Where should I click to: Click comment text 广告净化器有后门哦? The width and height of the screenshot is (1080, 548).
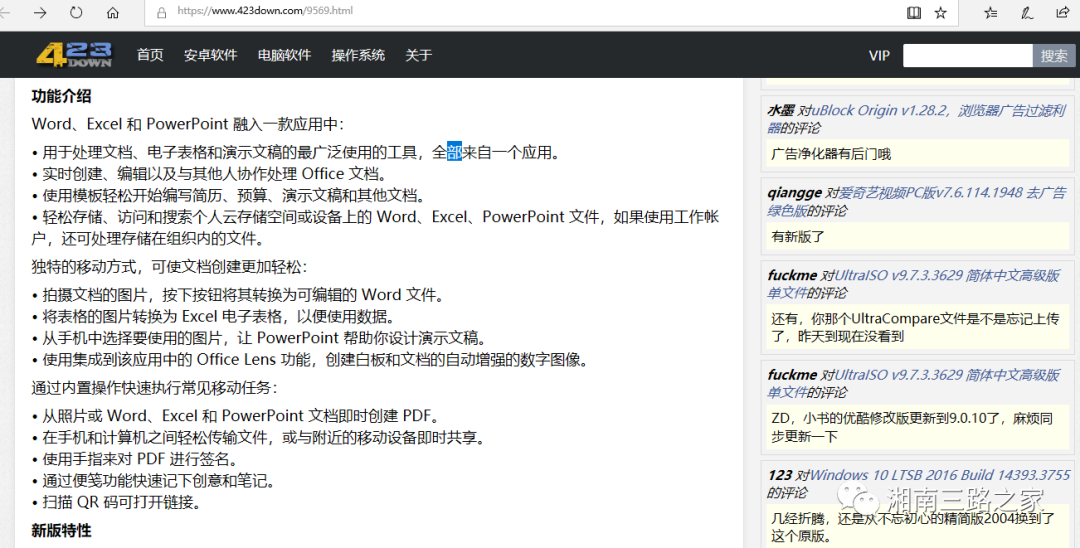point(831,154)
